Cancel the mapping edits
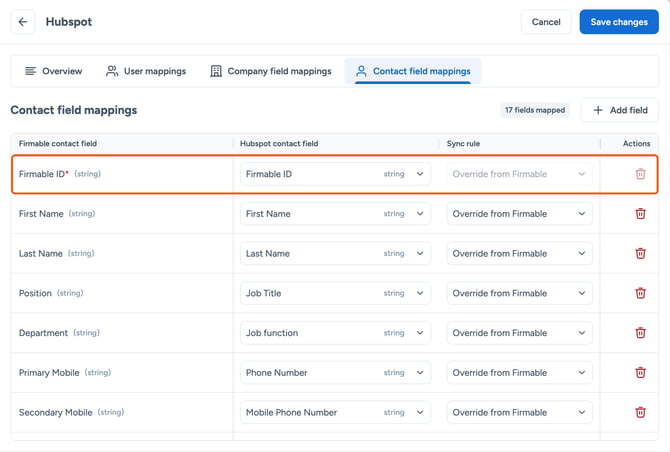 tap(546, 22)
